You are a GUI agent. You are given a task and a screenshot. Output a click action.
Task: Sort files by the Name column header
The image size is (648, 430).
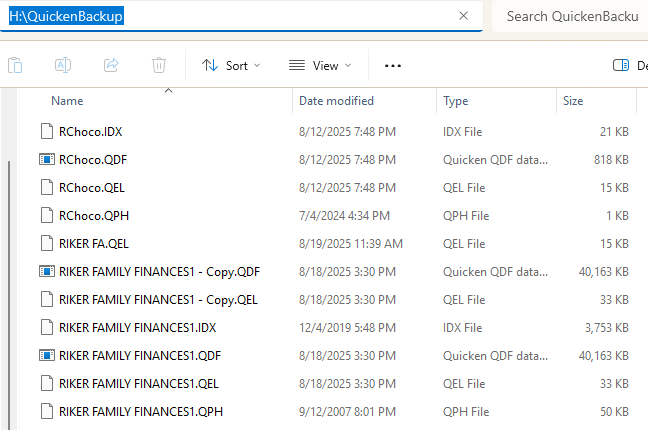67,101
